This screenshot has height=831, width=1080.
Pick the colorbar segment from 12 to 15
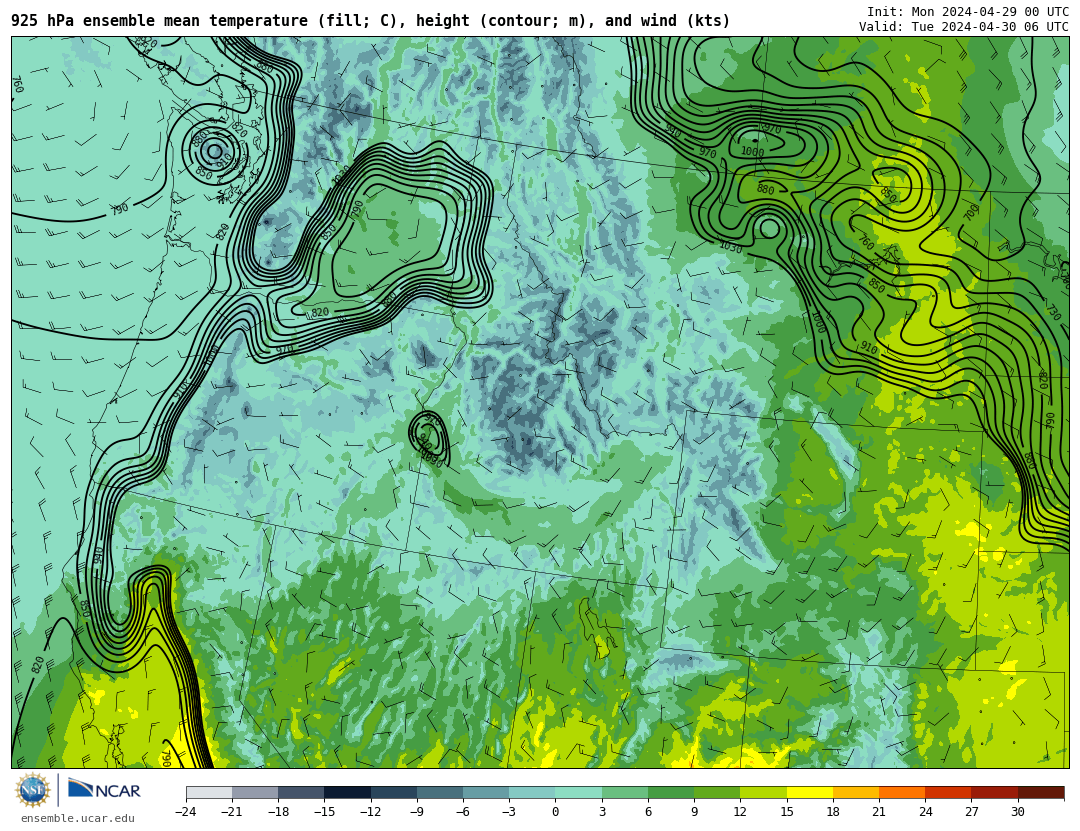coord(763,792)
